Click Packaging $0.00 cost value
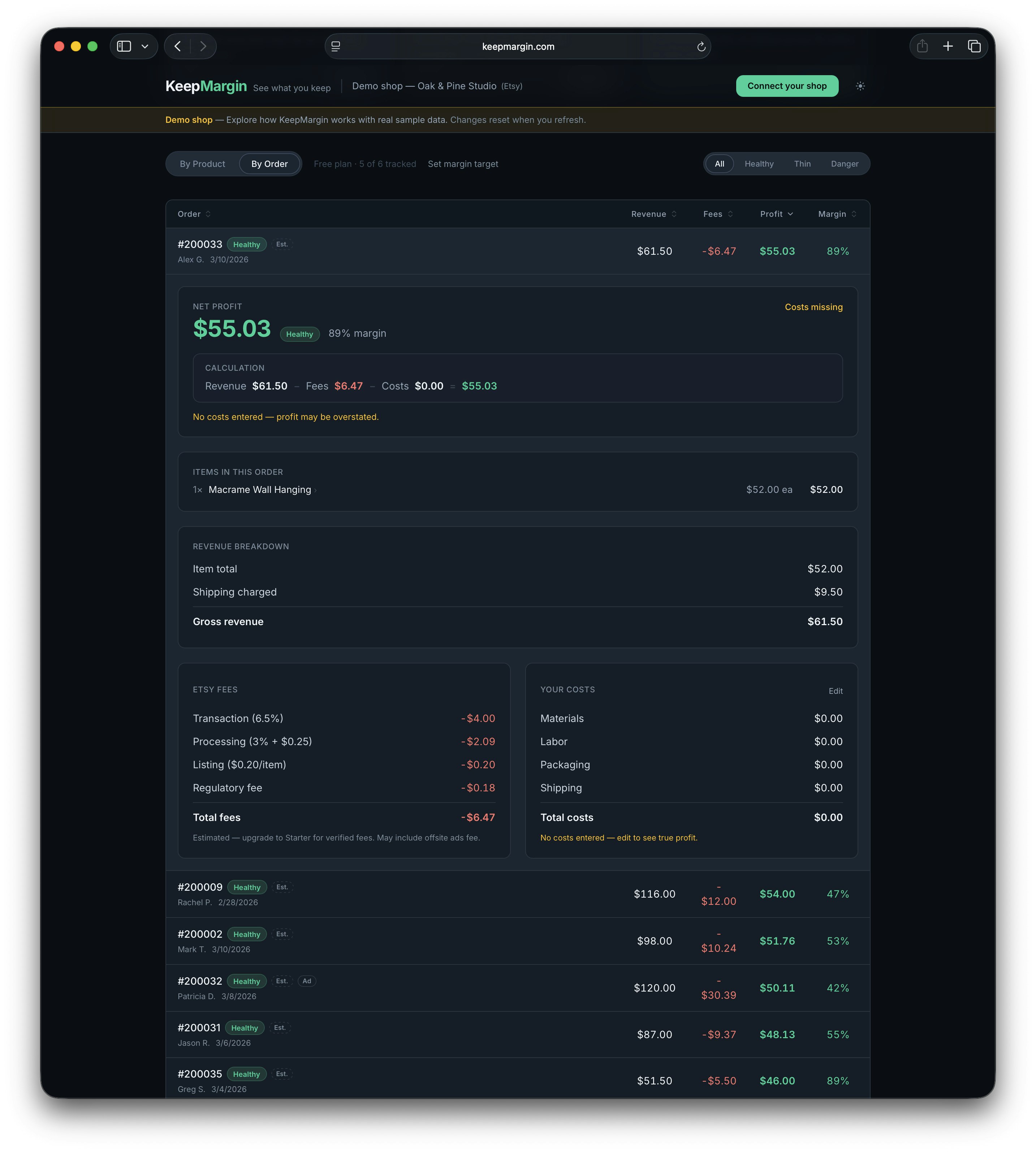 (828, 765)
